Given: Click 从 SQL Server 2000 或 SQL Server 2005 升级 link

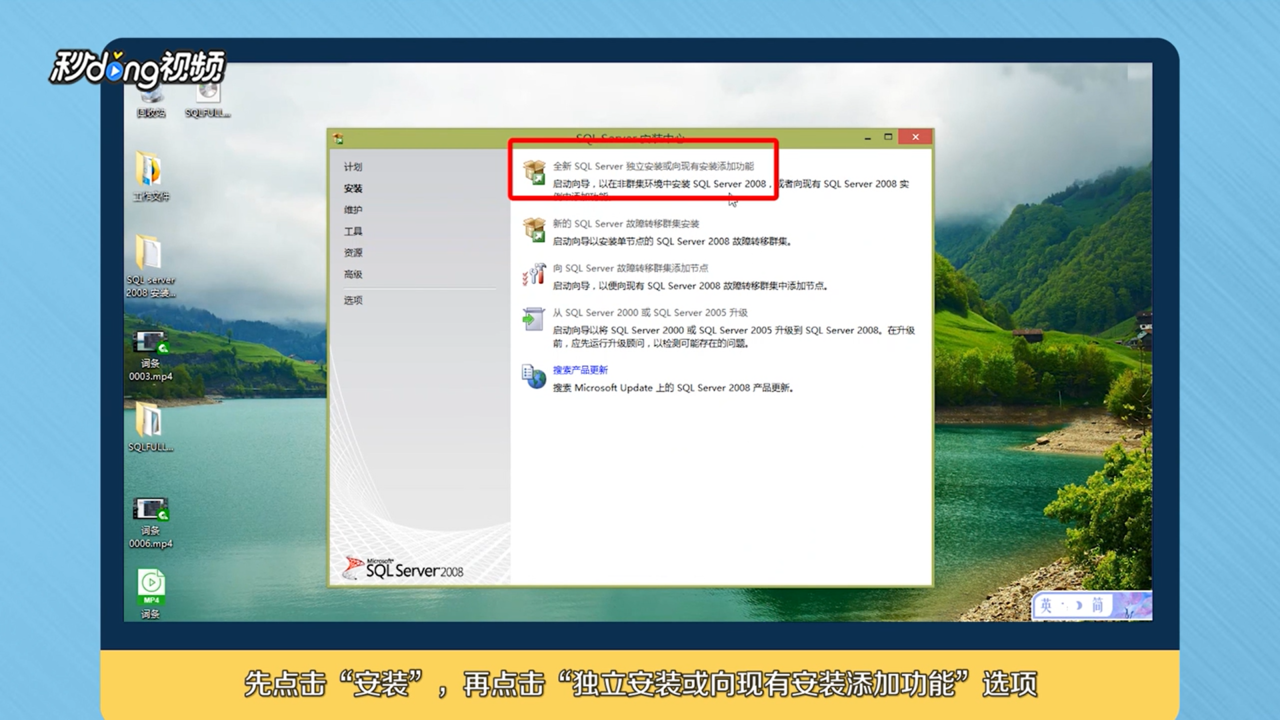Looking at the screenshot, I should tap(650, 313).
